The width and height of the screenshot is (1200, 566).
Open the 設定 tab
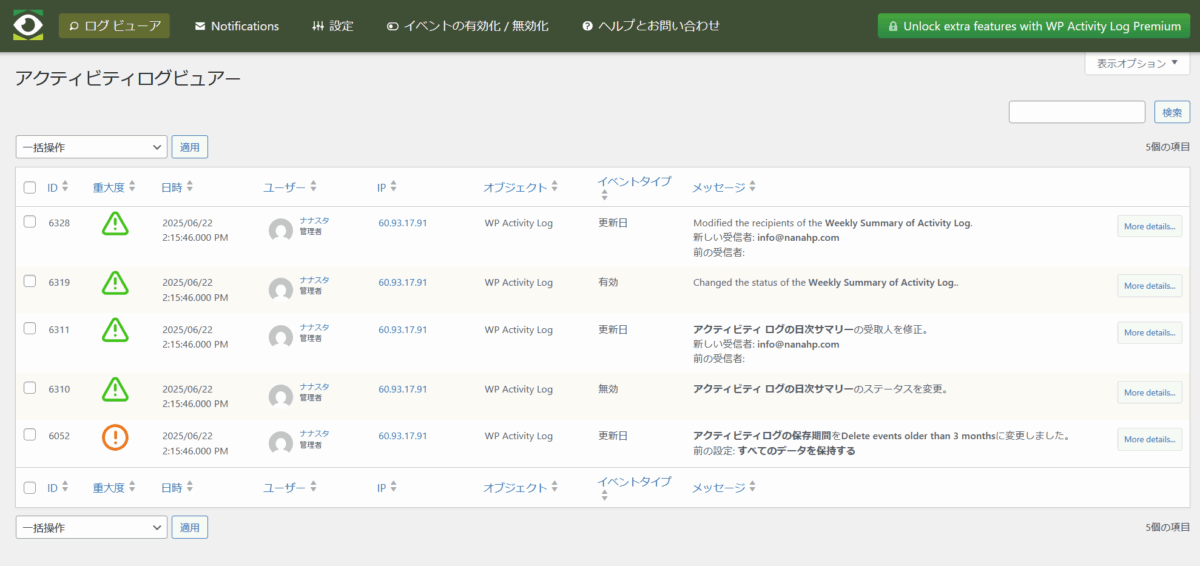coord(333,26)
